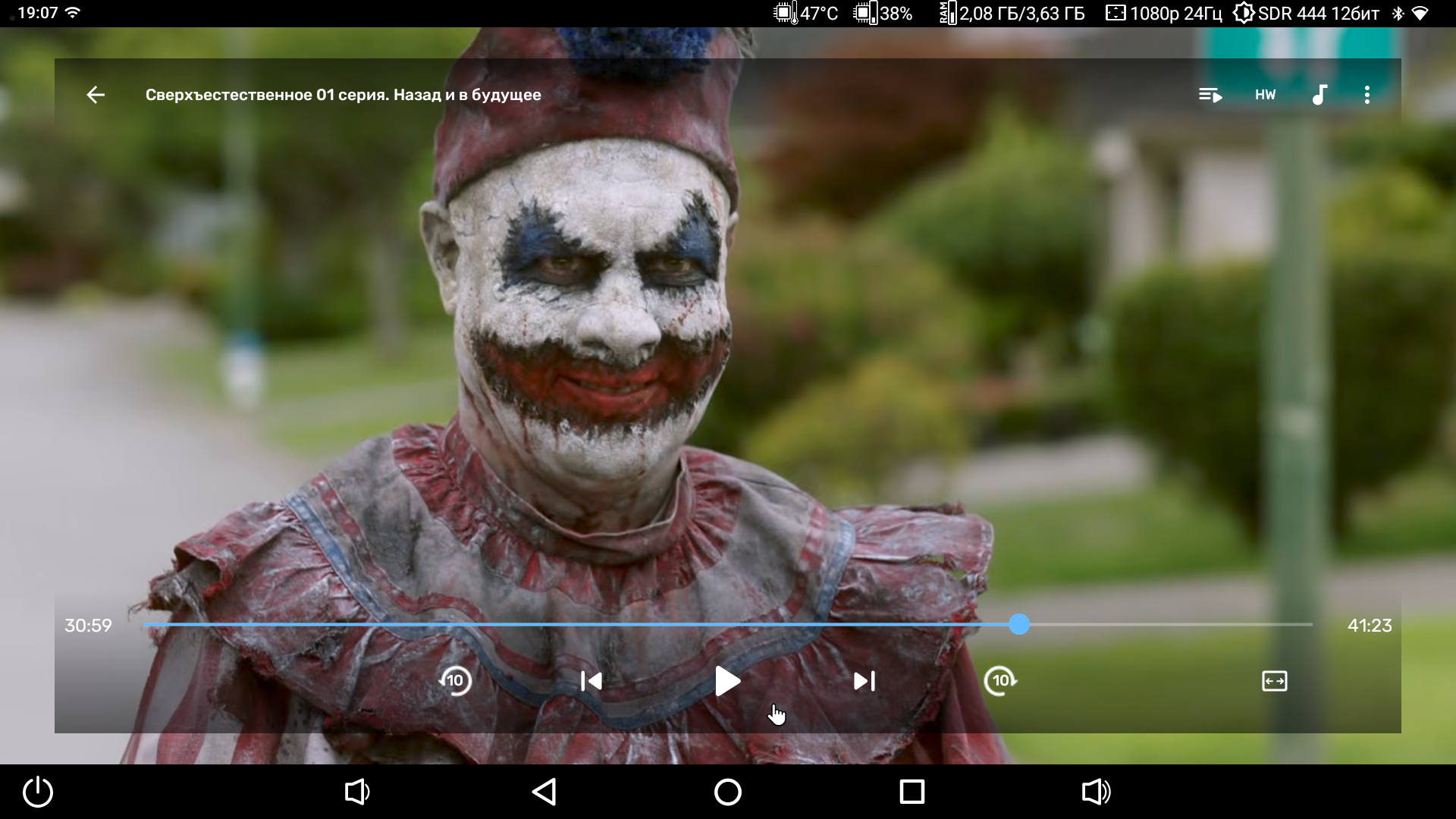Tap the power icon in navigation bar
The height and width of the screenshot is (819, 1456).
pos(38,792)
